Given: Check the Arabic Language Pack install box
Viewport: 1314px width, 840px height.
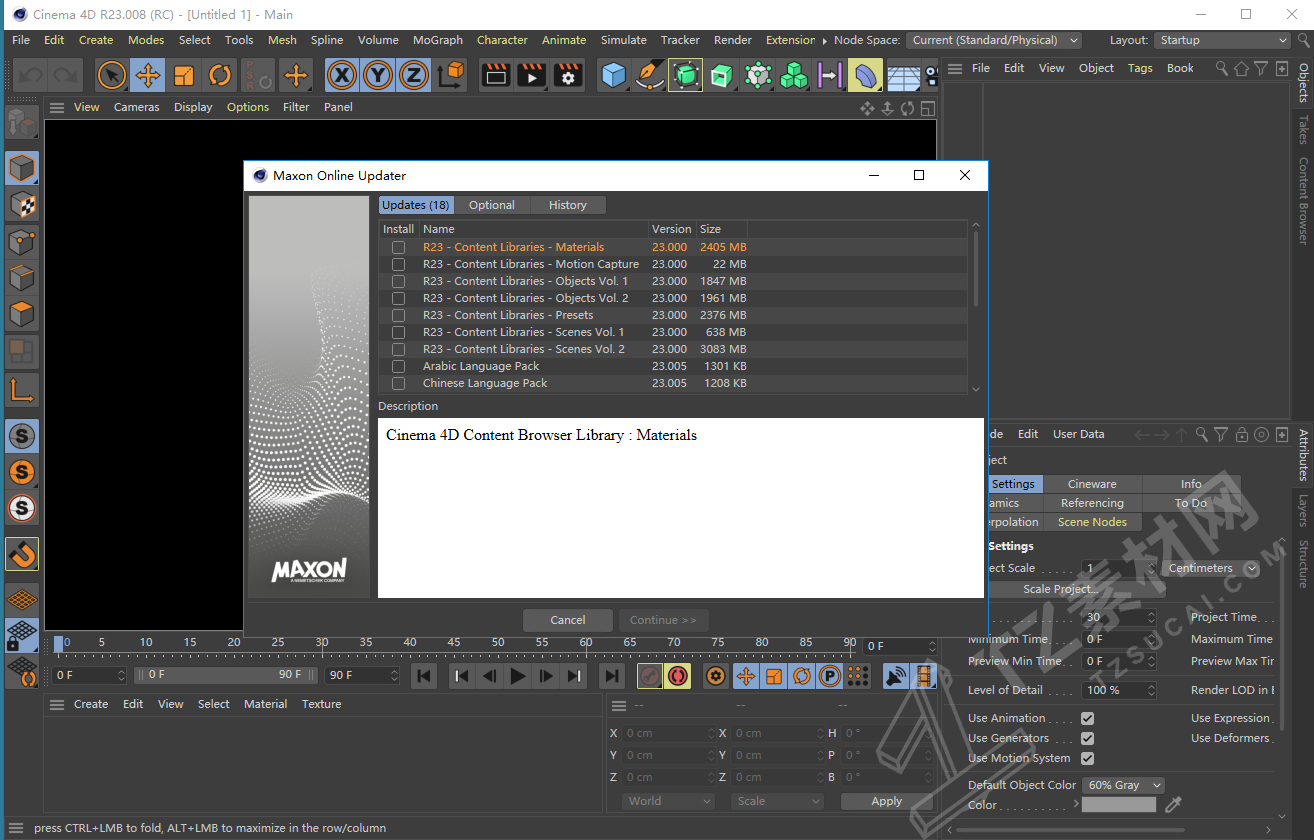Looking at the screenshot, I should [x=398, y=366].
